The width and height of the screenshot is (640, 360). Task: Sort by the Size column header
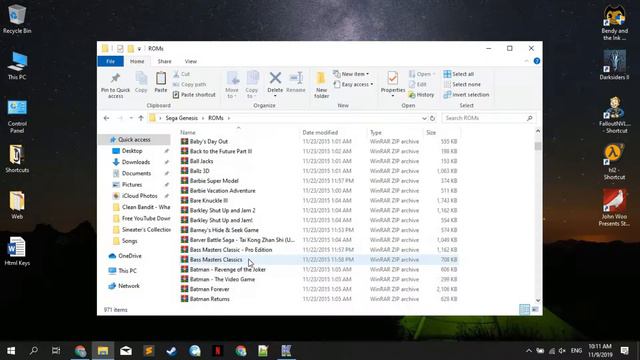point(431,133)
